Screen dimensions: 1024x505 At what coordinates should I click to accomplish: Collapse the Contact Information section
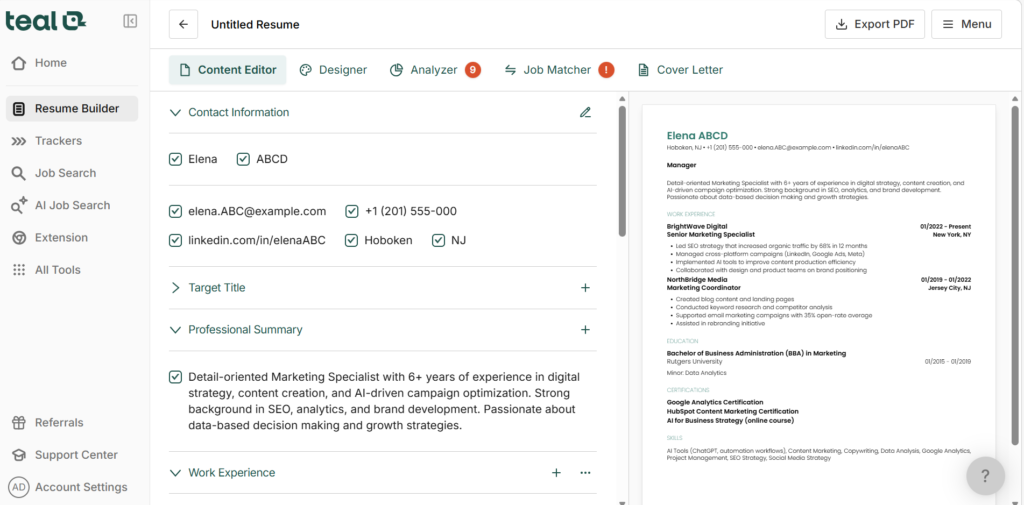tap(176, 113)
